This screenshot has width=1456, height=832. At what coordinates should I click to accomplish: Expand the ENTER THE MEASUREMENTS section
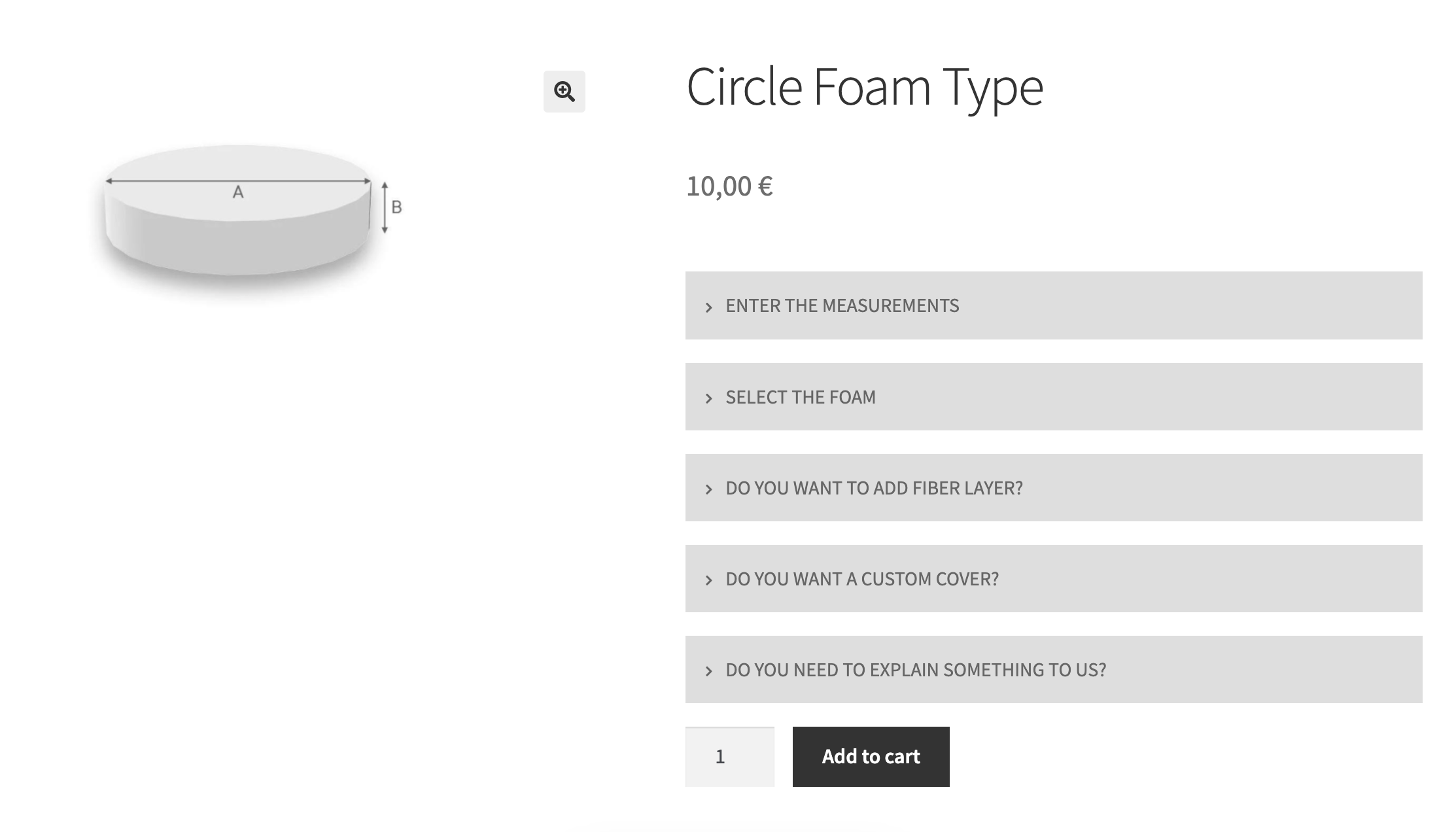pyautogui.click(x=1054, y=305)
